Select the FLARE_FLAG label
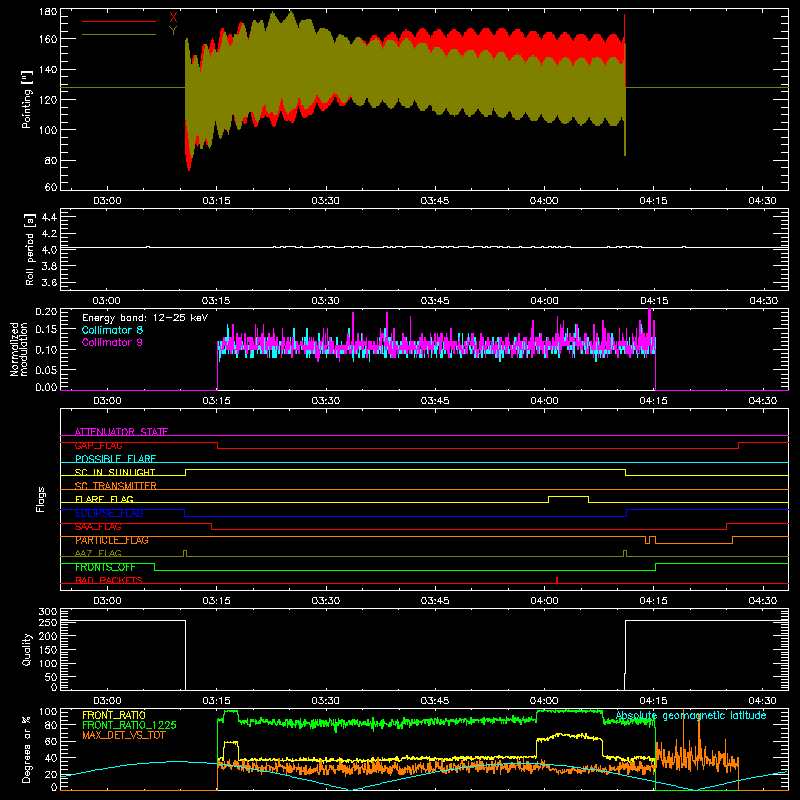 click(104, 499)
